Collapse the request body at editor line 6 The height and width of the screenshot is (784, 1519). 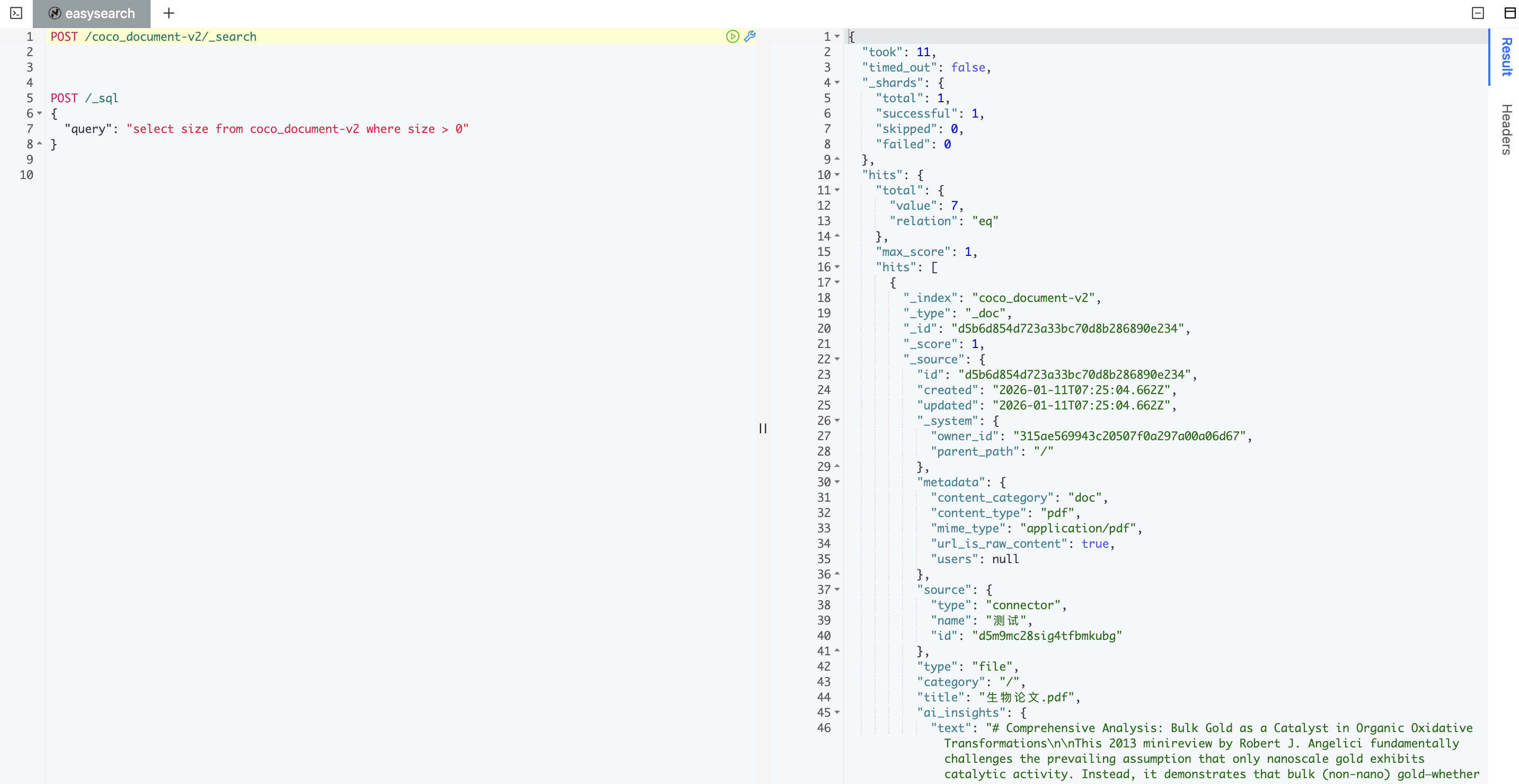point(40,113)
